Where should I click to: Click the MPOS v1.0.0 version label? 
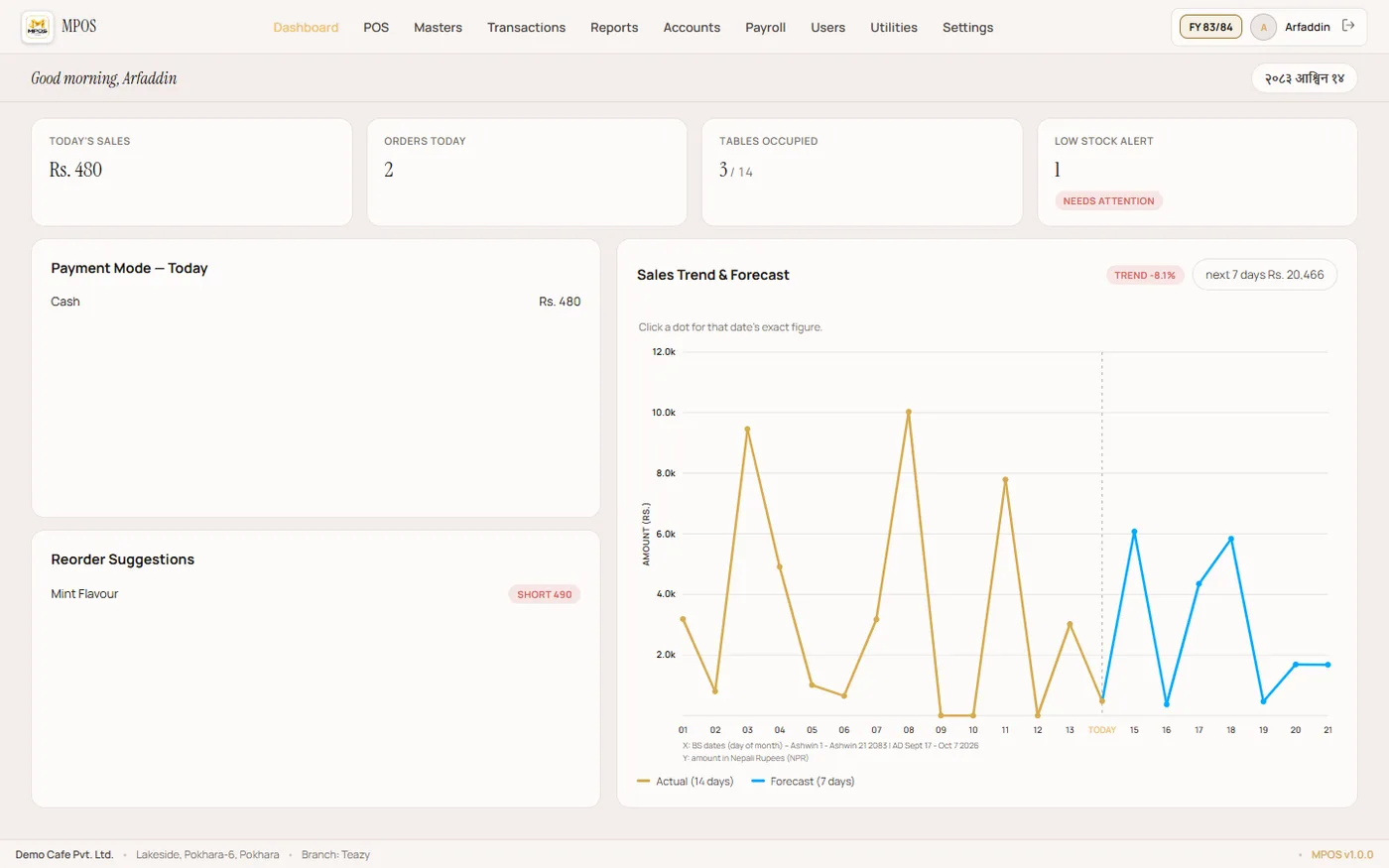1342,854
